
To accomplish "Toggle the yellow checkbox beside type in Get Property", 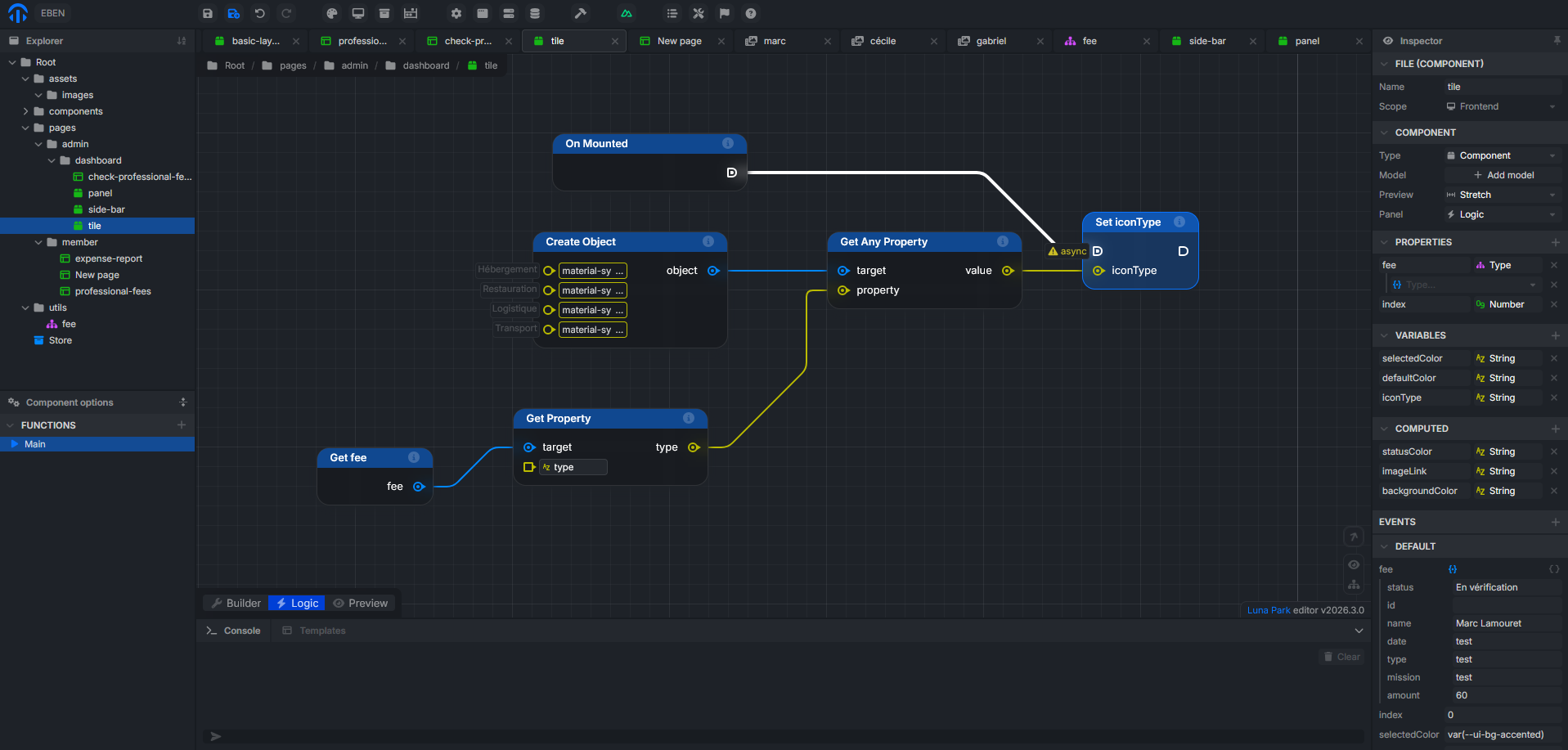I will (528, 467).
